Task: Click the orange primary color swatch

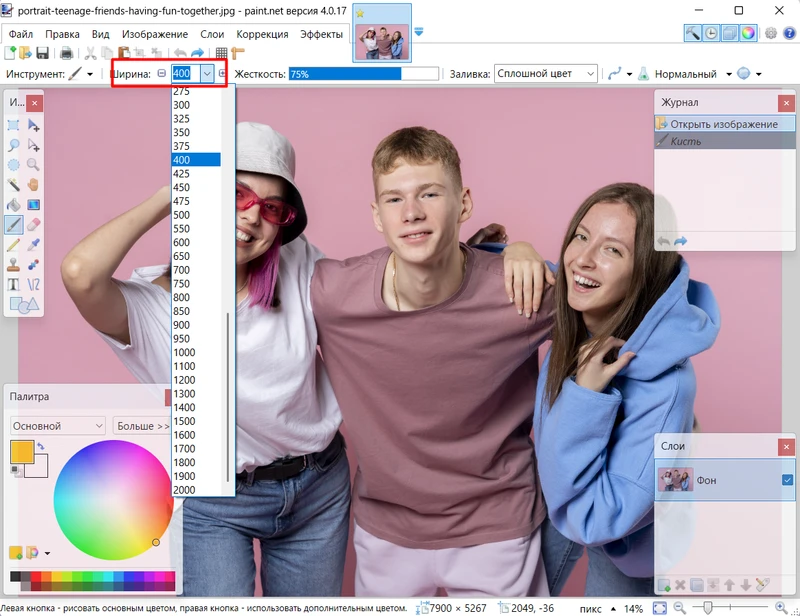Action: coord(22,452)
